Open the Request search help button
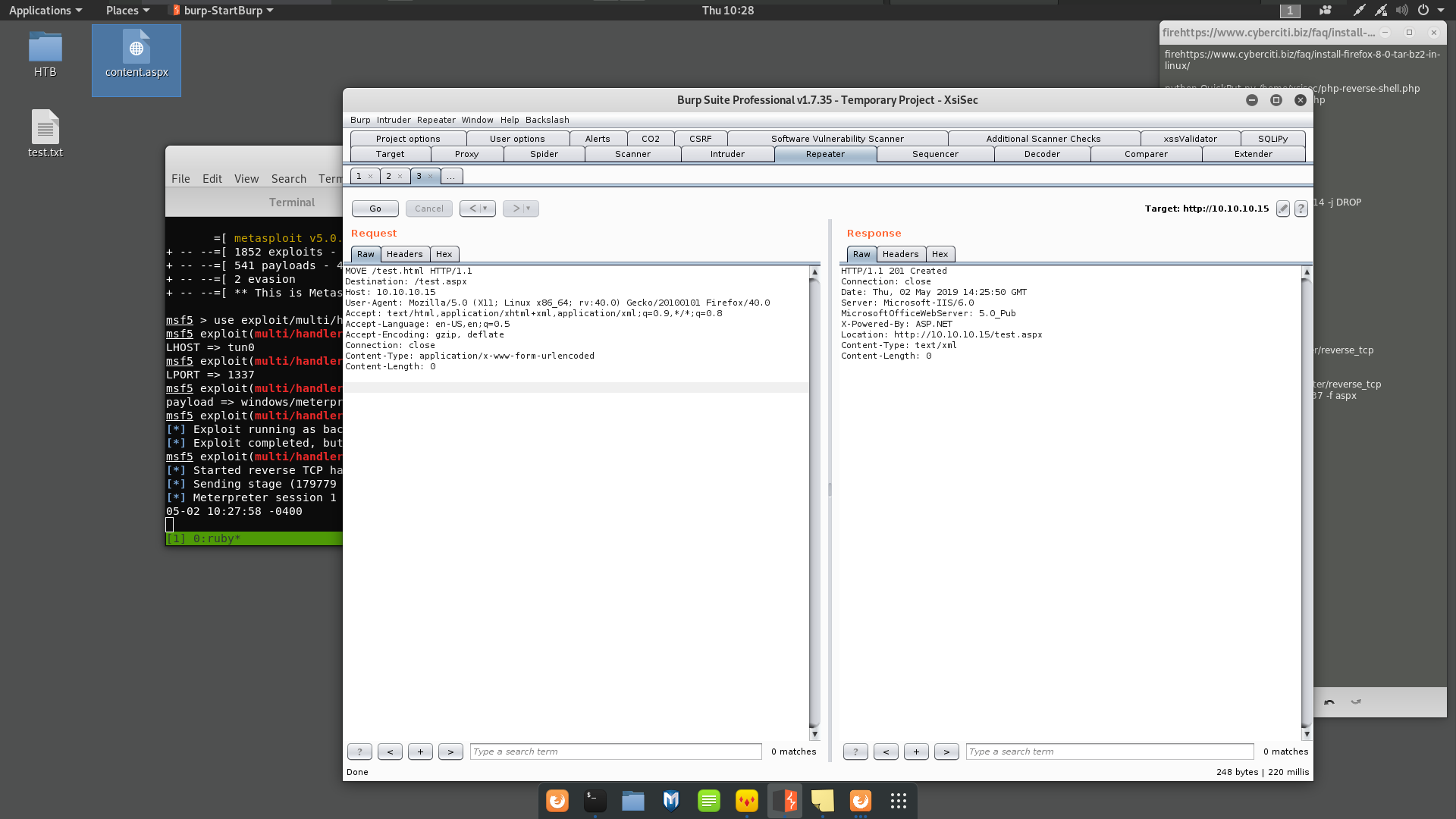The height and width of the screenshot is (819, 1456). 359,752
